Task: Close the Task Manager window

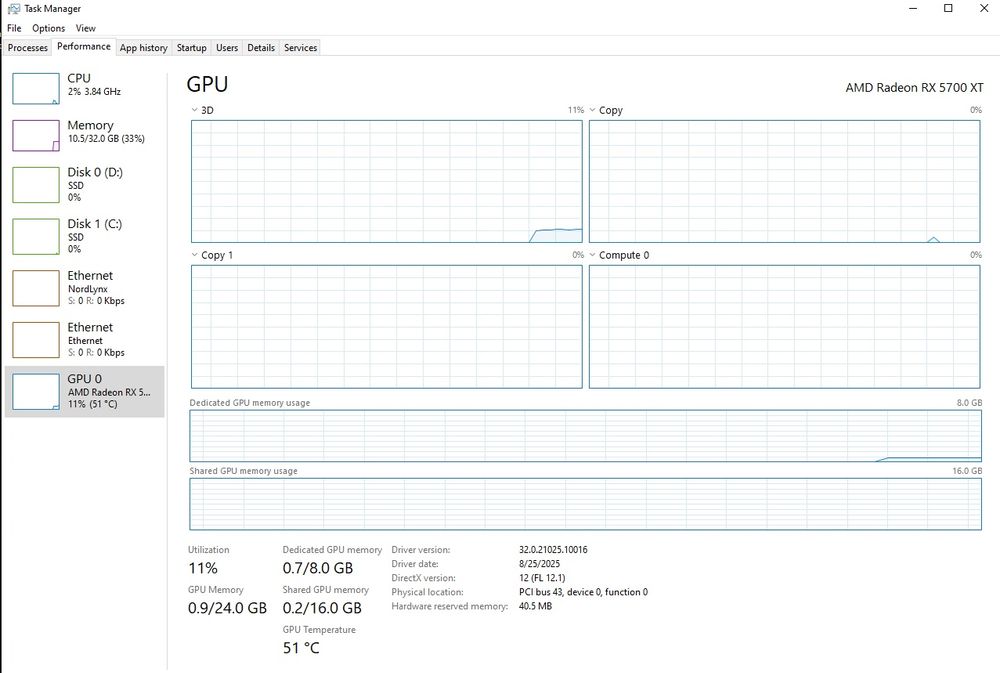Action: tap(983, 9)
